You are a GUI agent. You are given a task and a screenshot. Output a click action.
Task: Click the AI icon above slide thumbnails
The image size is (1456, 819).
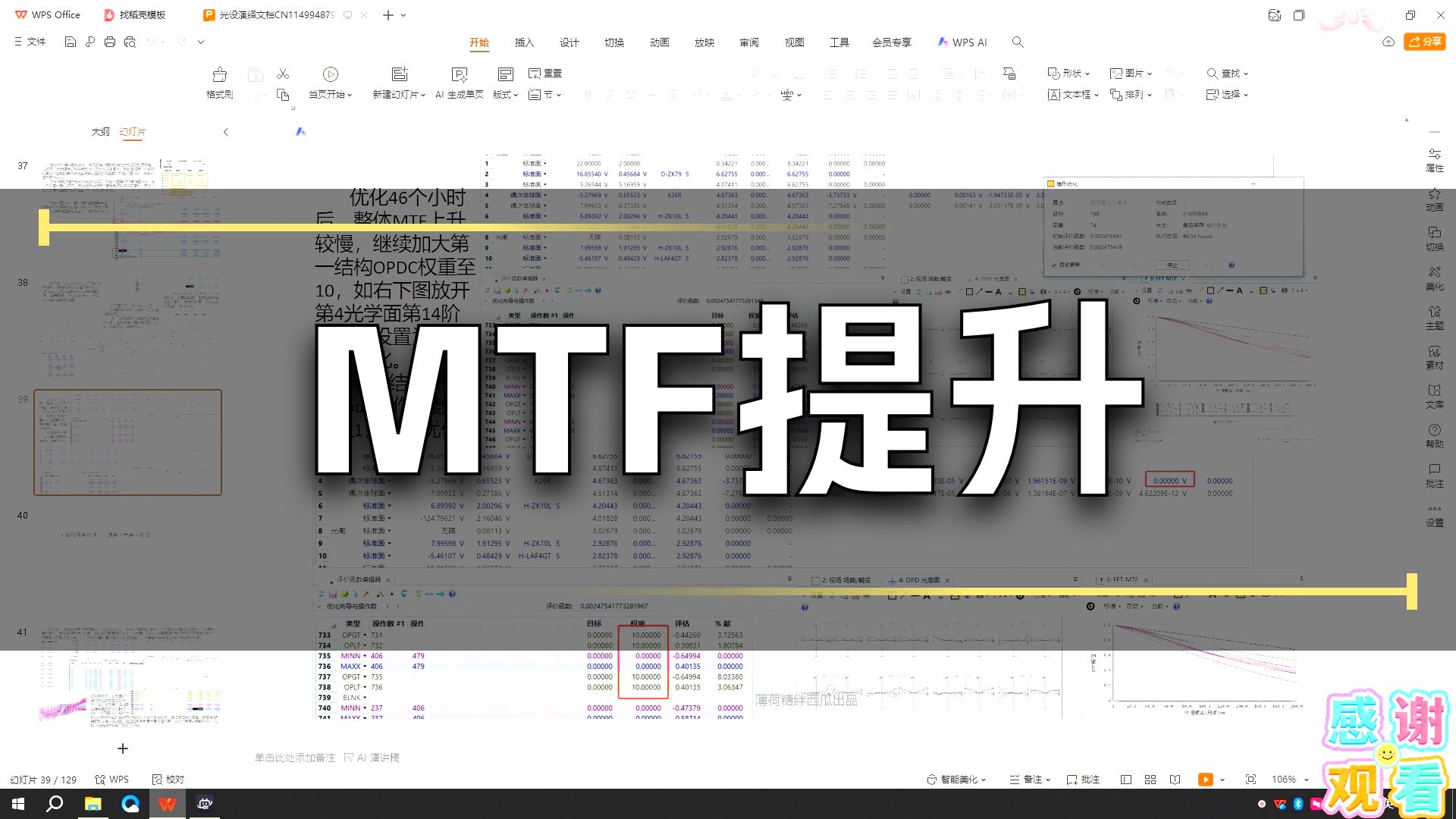[x=300, y=132]
